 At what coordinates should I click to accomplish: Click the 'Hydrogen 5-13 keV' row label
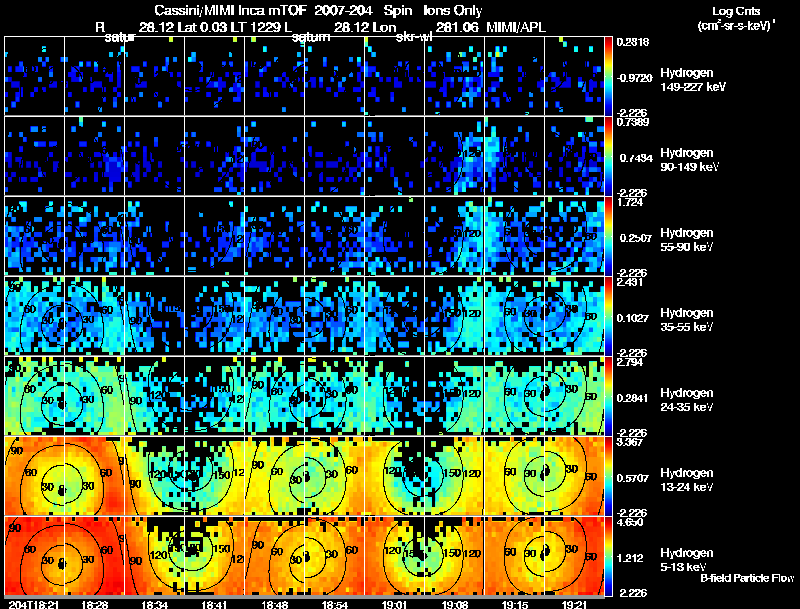tap(687, 560)
